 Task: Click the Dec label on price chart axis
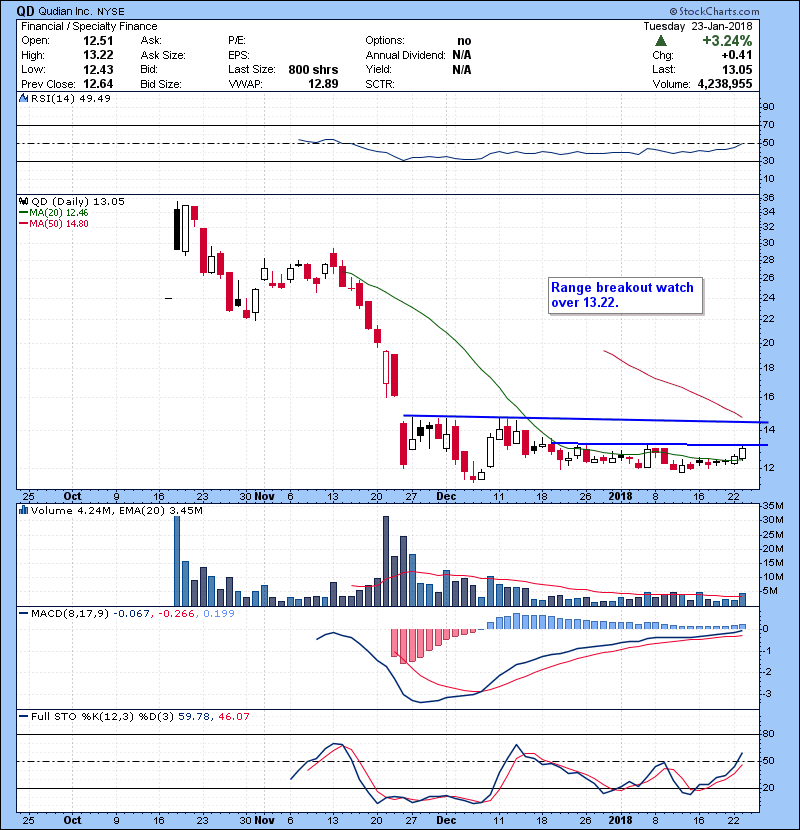pos(446,496)
